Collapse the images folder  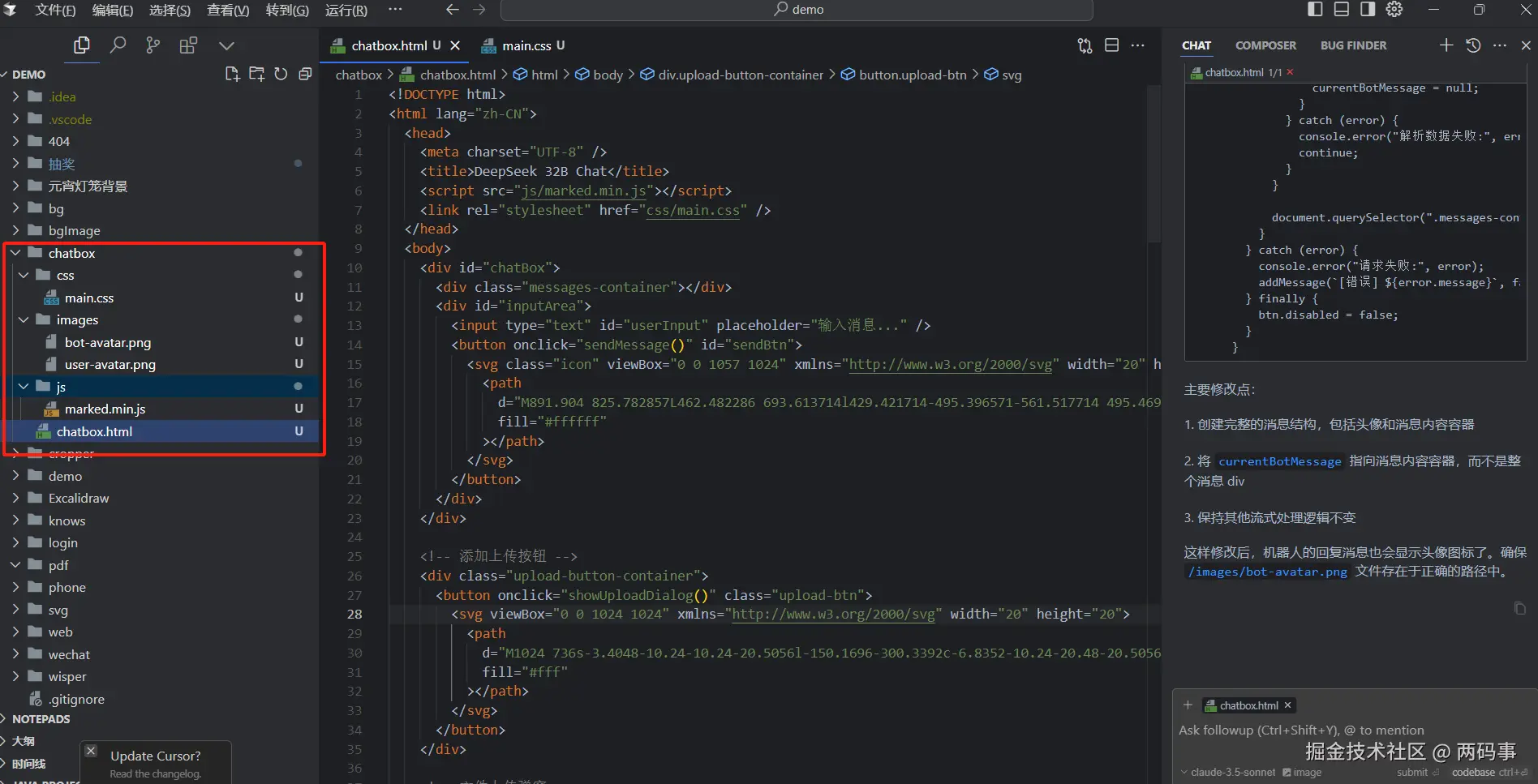(x=24, y=320)
